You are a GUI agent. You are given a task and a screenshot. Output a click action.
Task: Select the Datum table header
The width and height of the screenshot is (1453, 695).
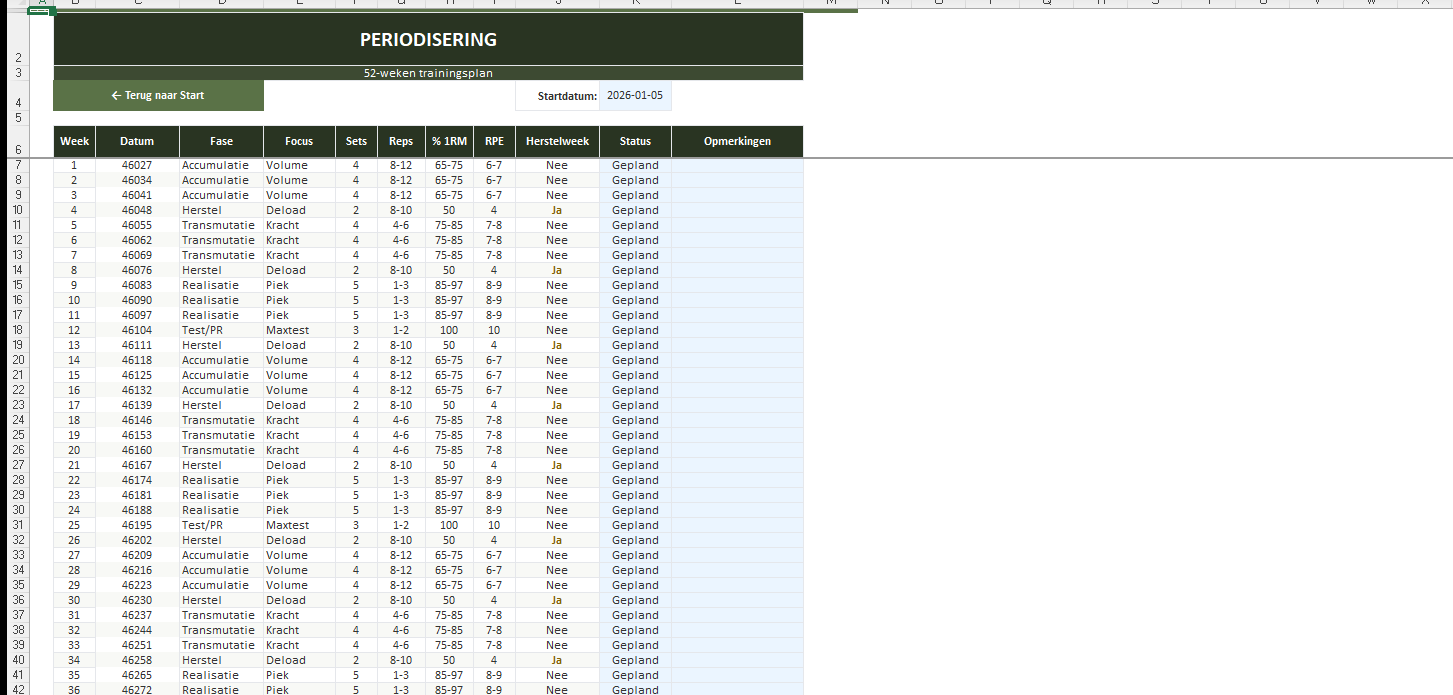click(x=137, y=141)
